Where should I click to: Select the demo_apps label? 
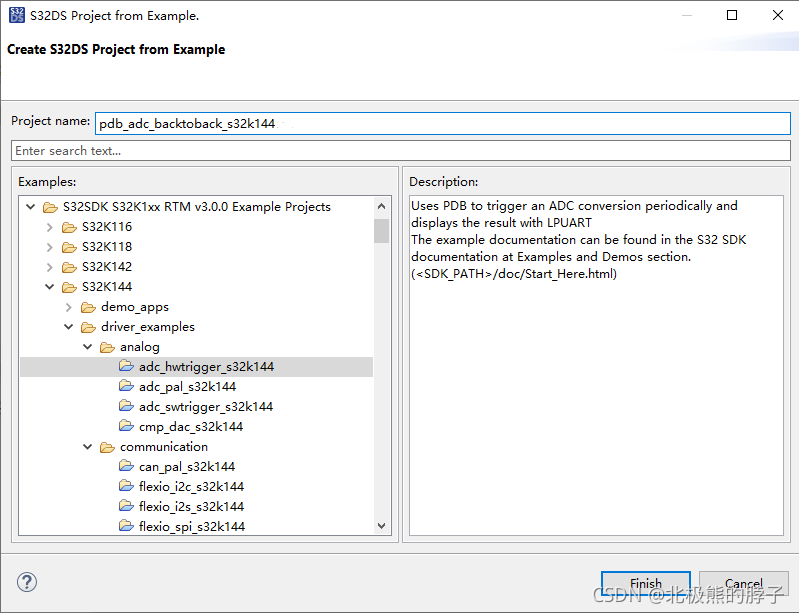point(135,307)
